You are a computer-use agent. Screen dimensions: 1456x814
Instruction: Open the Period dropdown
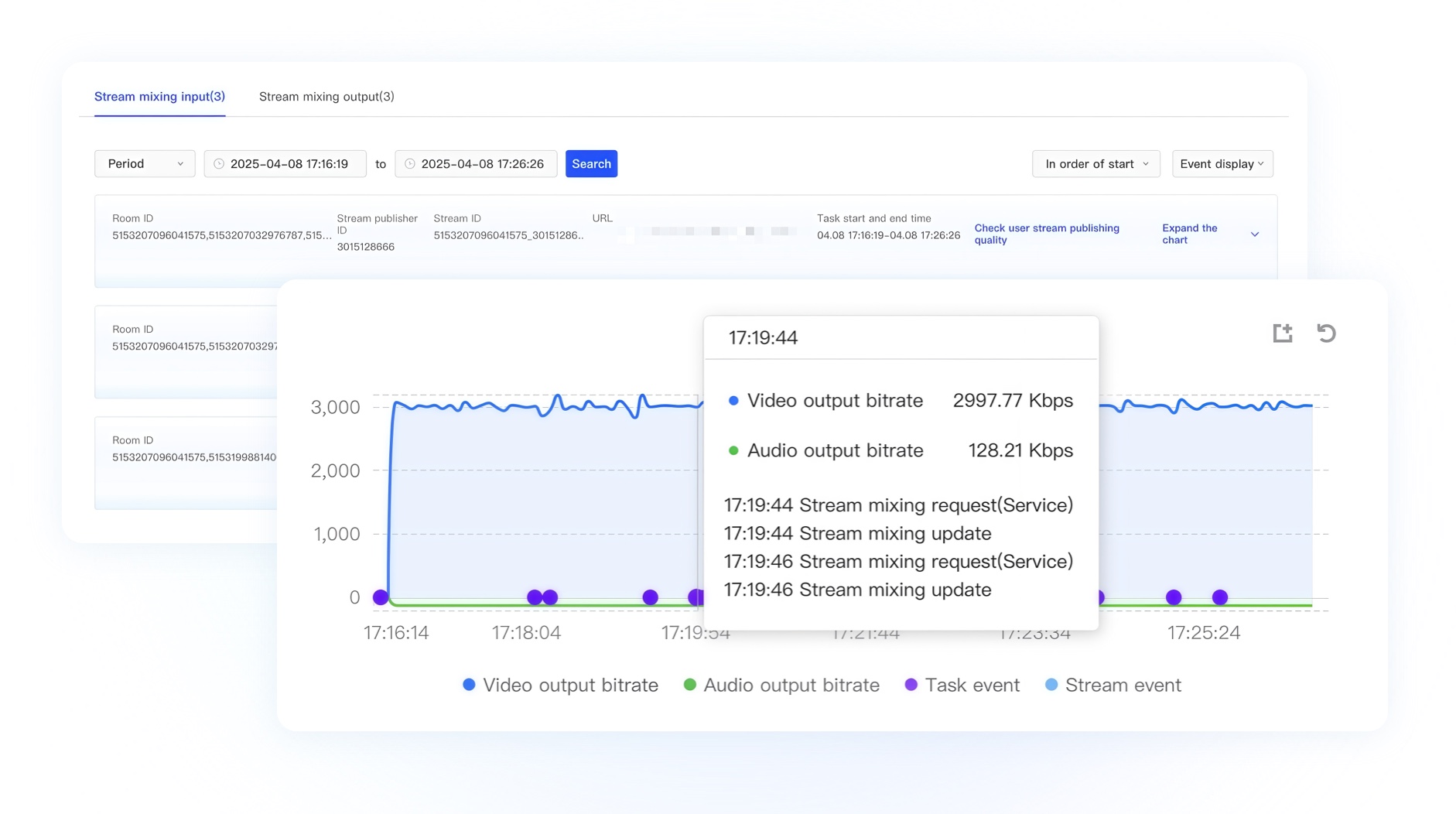tap(145, 164)
